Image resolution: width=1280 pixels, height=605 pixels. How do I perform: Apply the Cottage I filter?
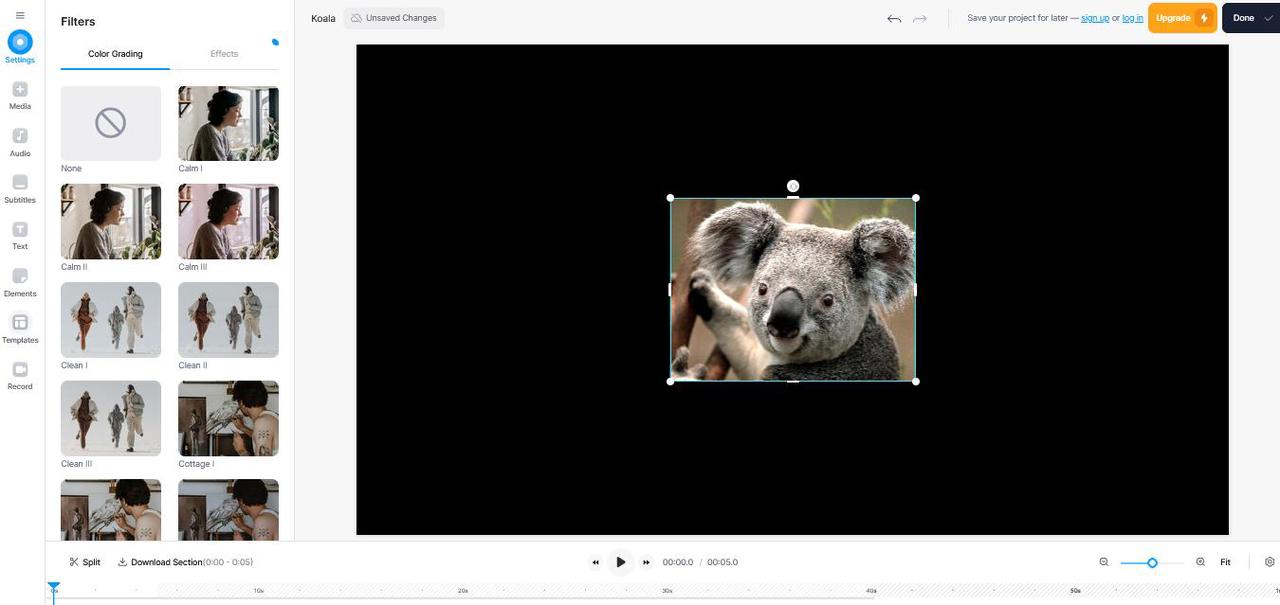228,418
